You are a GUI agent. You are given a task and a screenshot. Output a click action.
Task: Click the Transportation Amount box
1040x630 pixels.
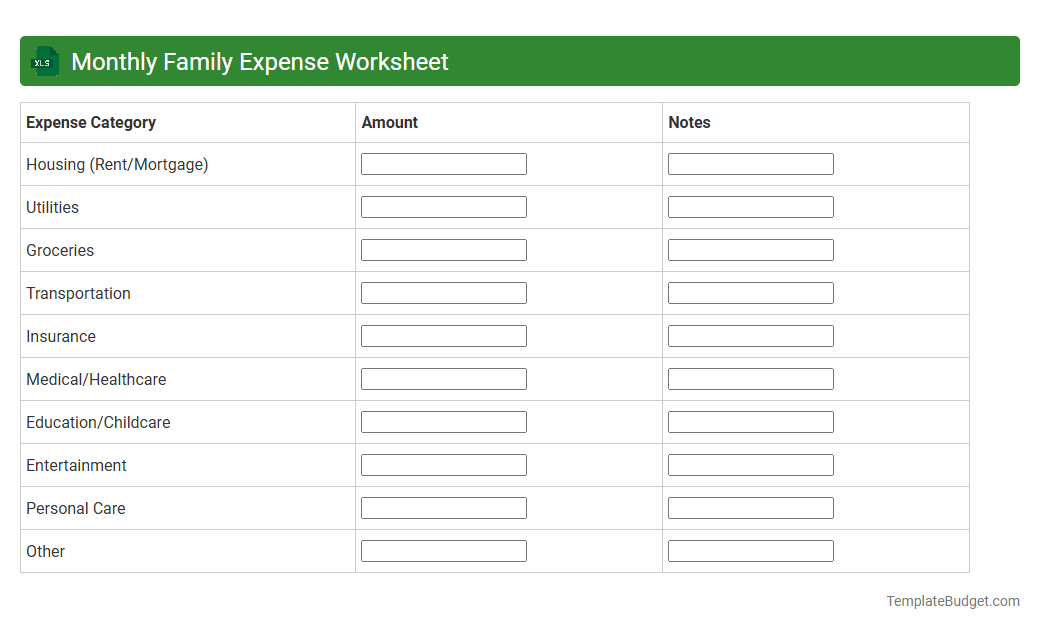click(x=443, y=292)
